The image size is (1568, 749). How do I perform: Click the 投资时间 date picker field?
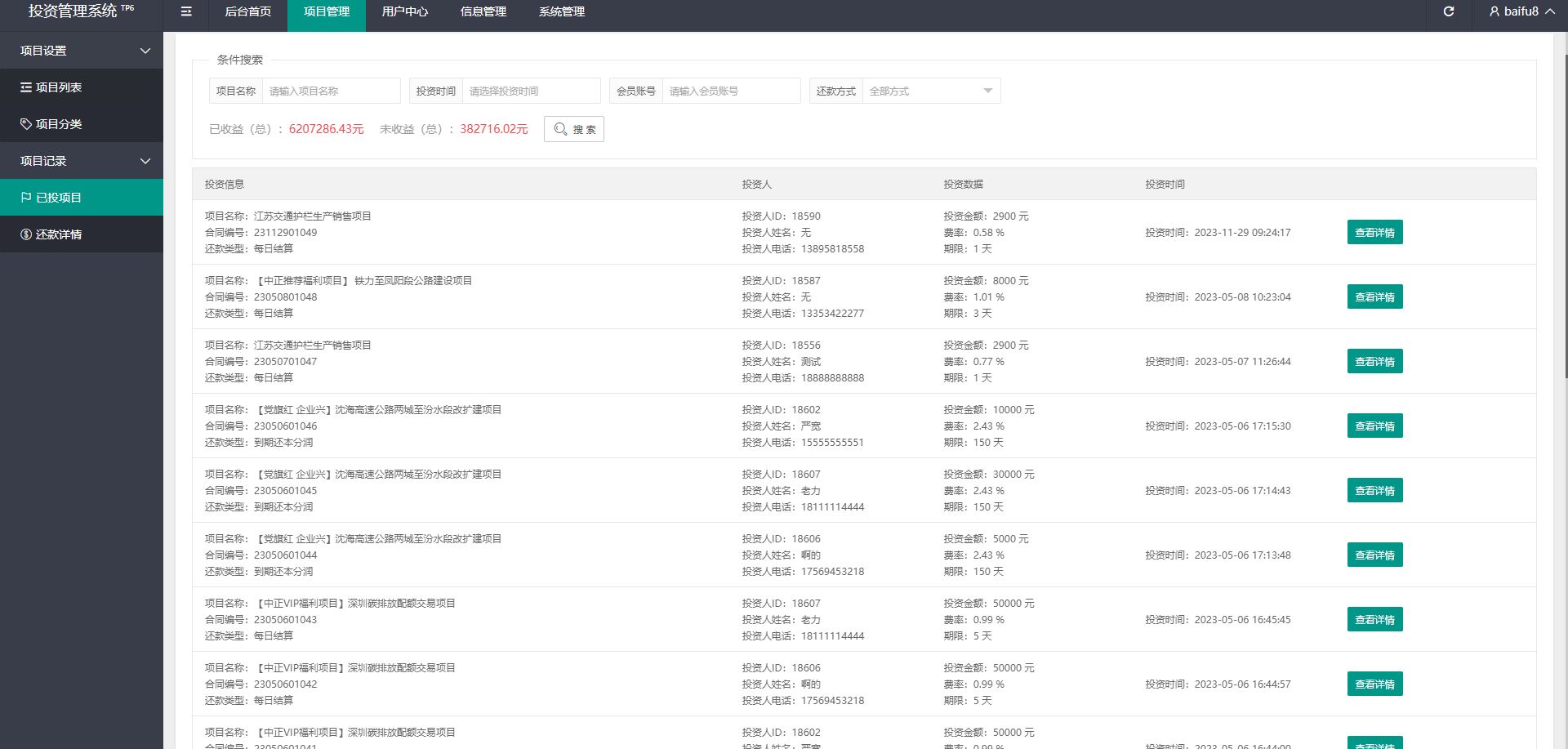[x=531, y=91]
